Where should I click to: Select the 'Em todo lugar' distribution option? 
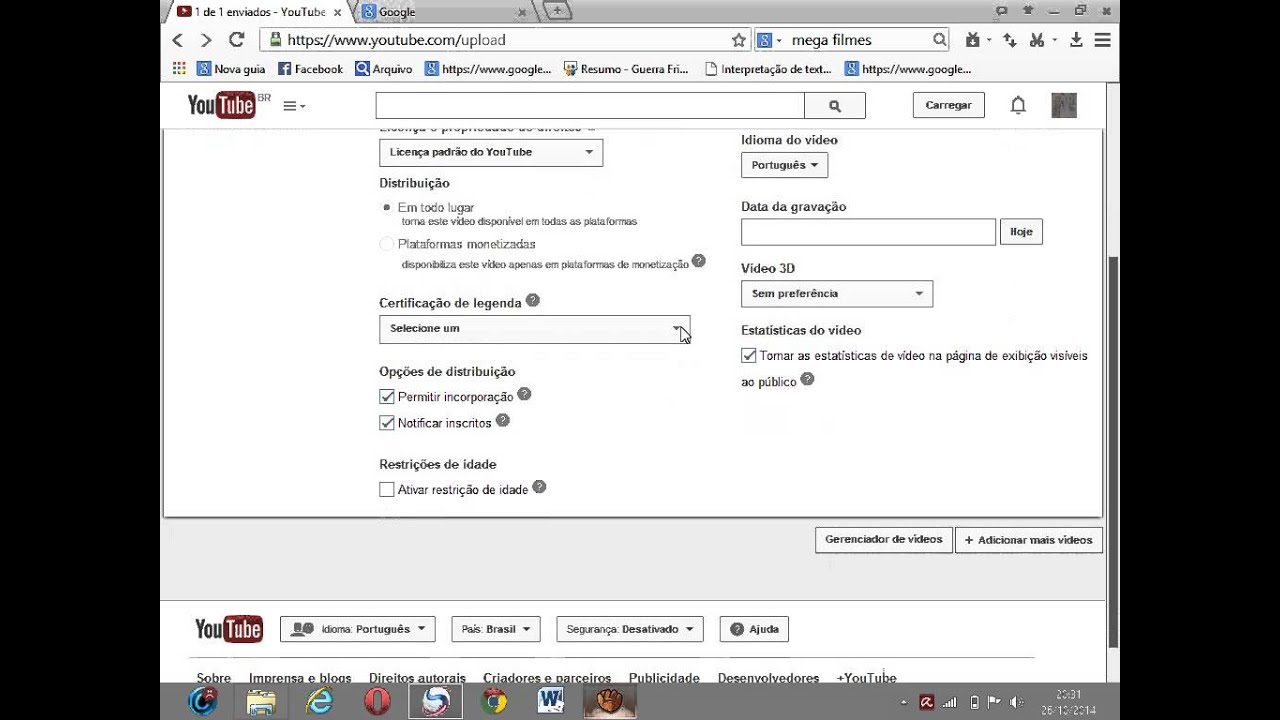tap(387, 207)
